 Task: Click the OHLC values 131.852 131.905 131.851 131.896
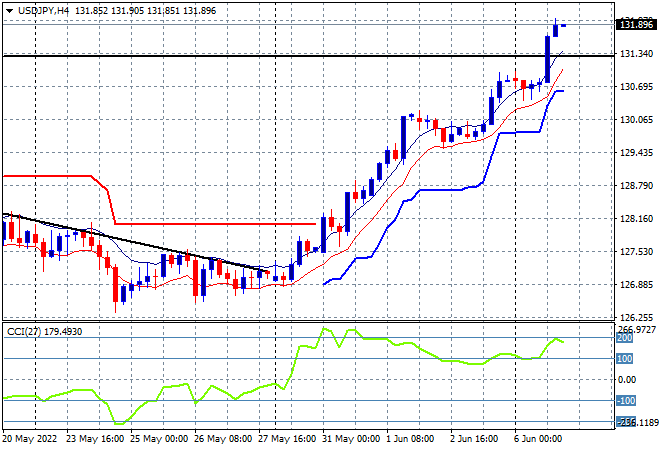point(146,11)
